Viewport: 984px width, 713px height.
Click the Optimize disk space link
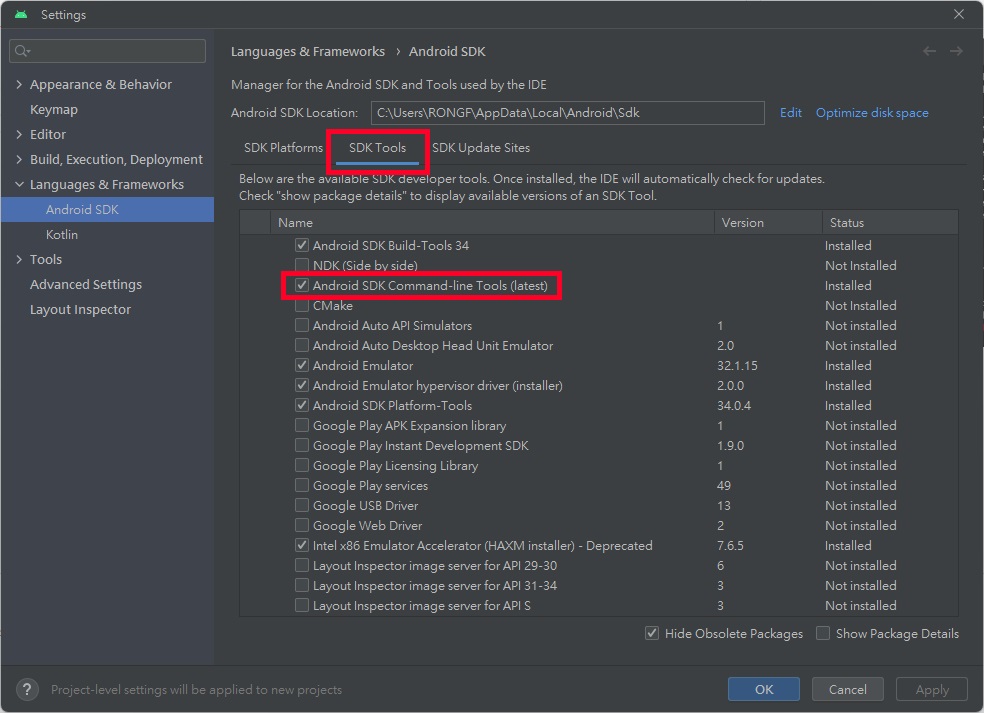(x=872, y=113)
